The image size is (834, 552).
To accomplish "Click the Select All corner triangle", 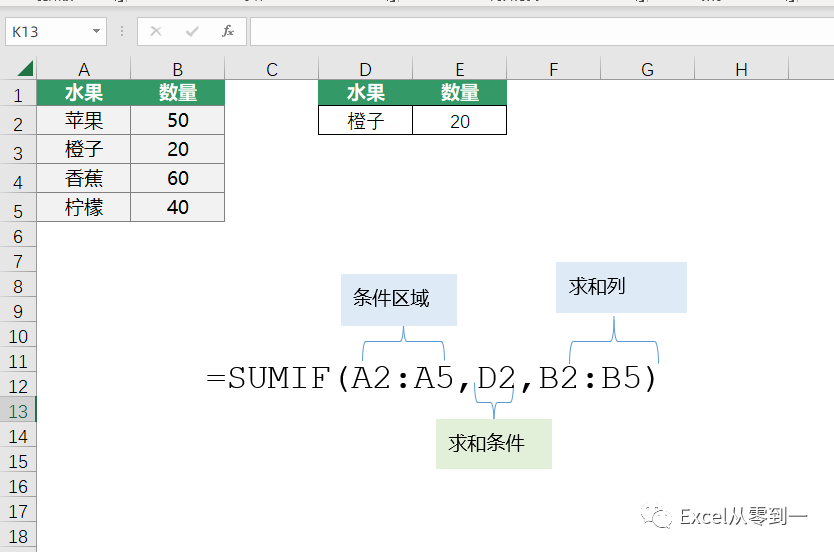I will coord(25,69).
